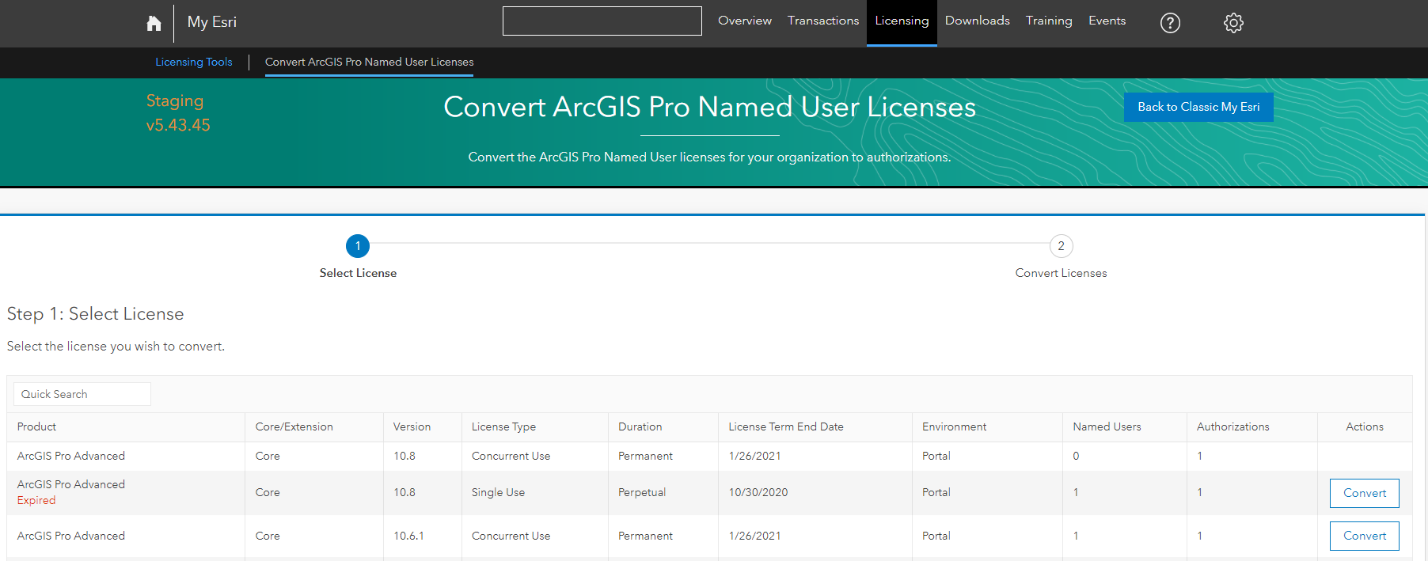The image size is (1428, 561).
Task: Sort by Environment column header
Action: [x=954, y=427]
